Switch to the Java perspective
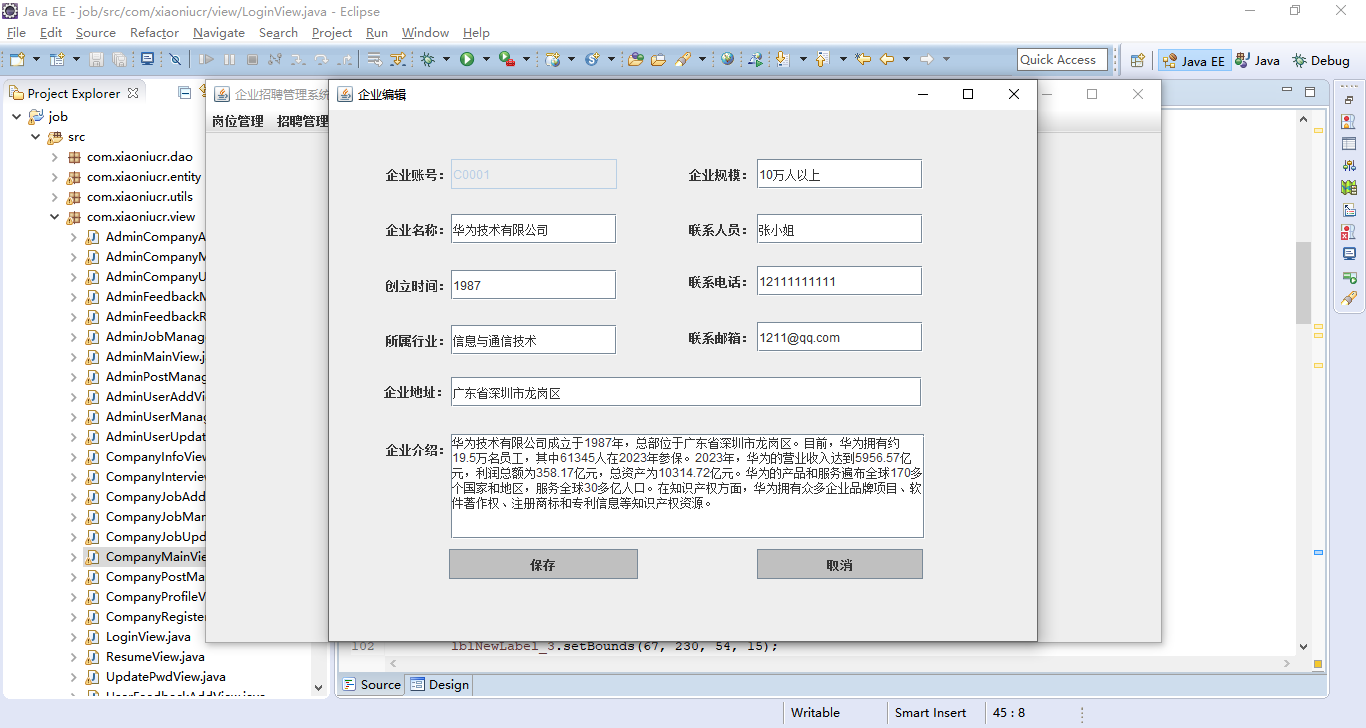Screen dimensions: 1366x728 click(x=1256, y=60)
